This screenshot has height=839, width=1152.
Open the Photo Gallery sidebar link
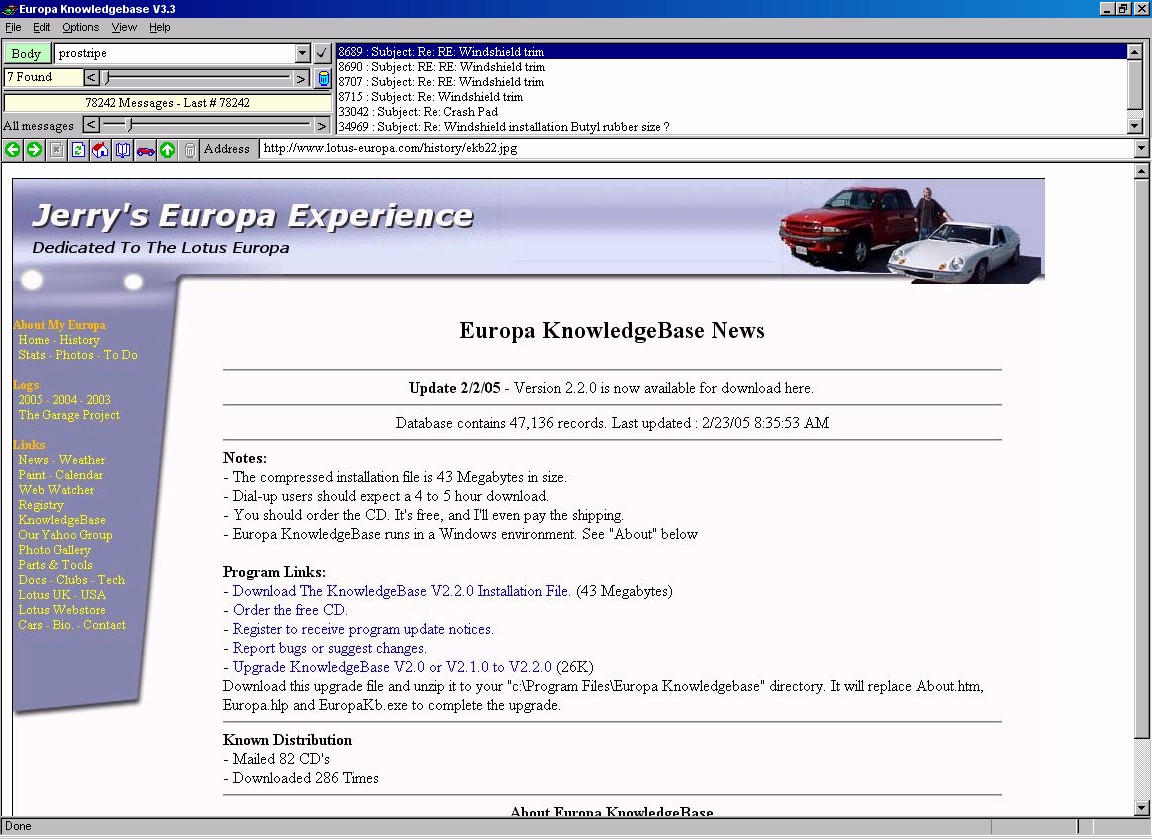pyautogui.click(x=54, y=550)
